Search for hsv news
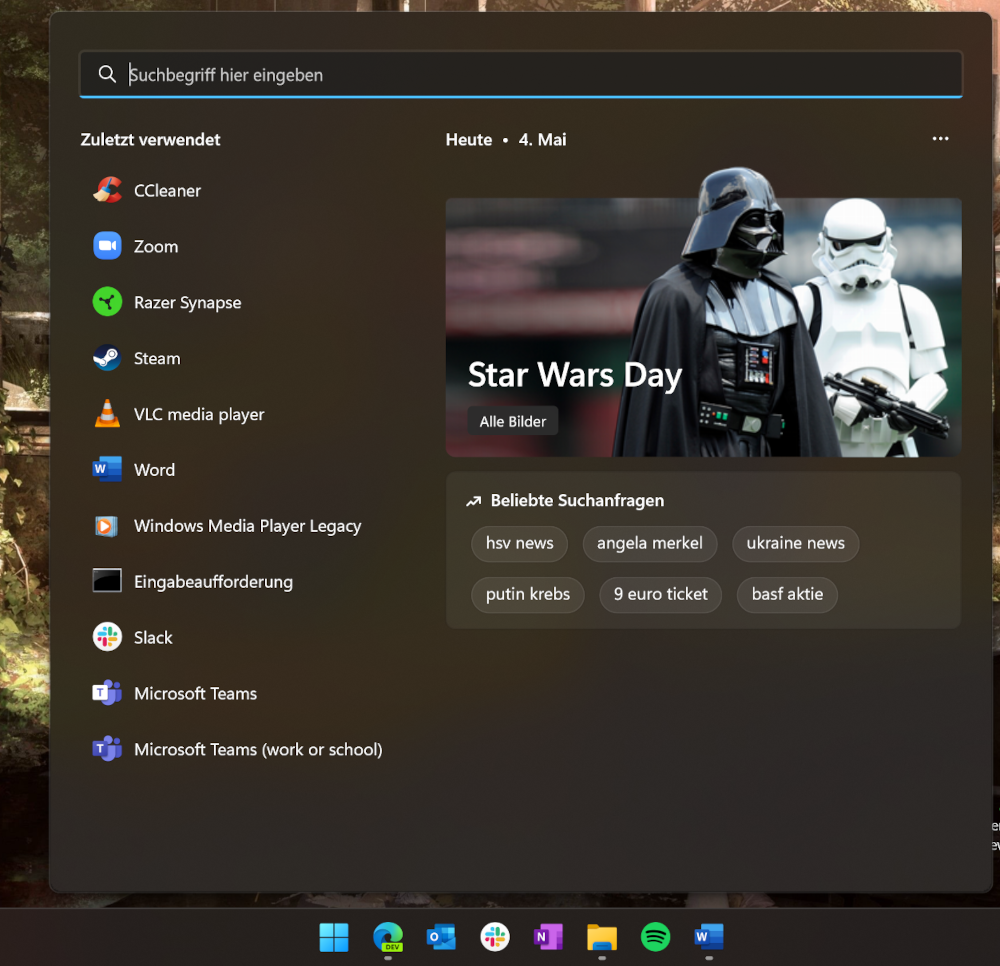This screenshot has width=1000, height=966. tap(520, 543)
